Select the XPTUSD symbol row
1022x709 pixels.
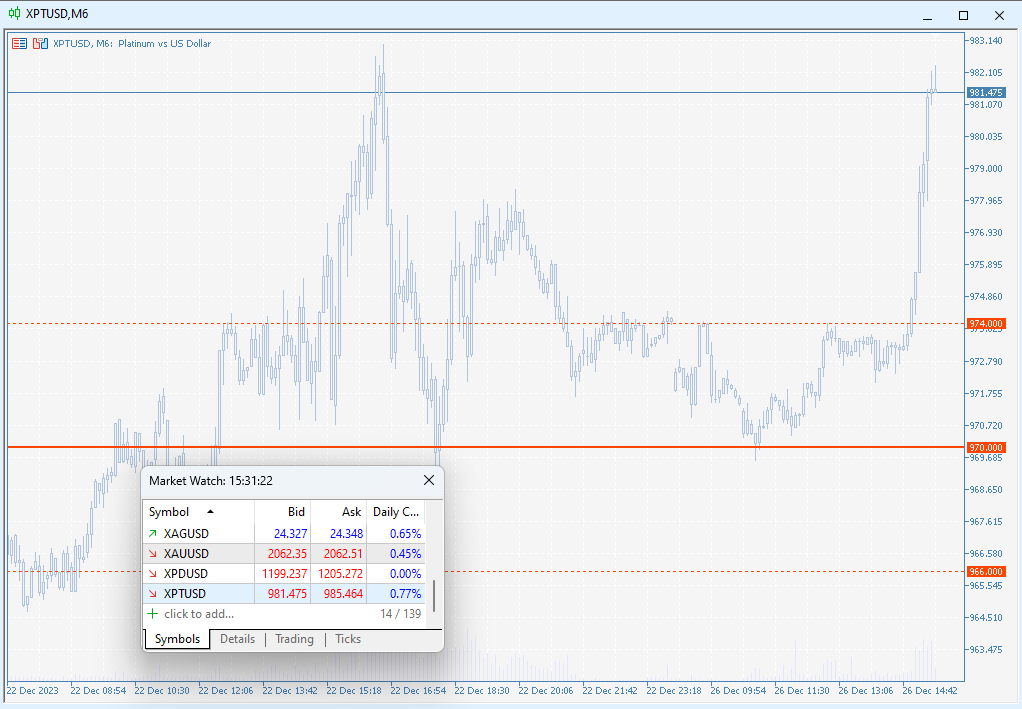[x=284, y=594]
